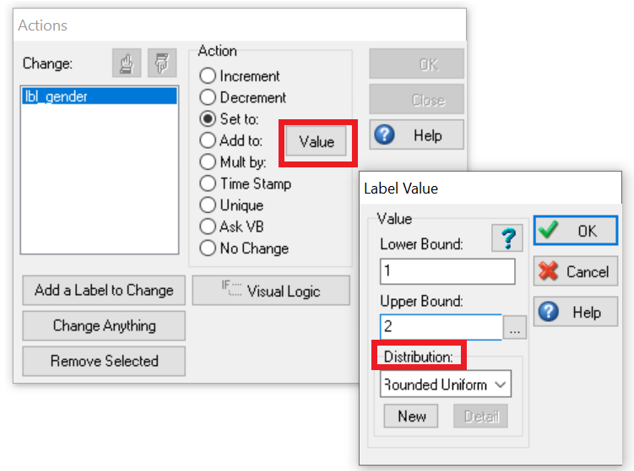Click the blue question mark in Label Value

507,237
